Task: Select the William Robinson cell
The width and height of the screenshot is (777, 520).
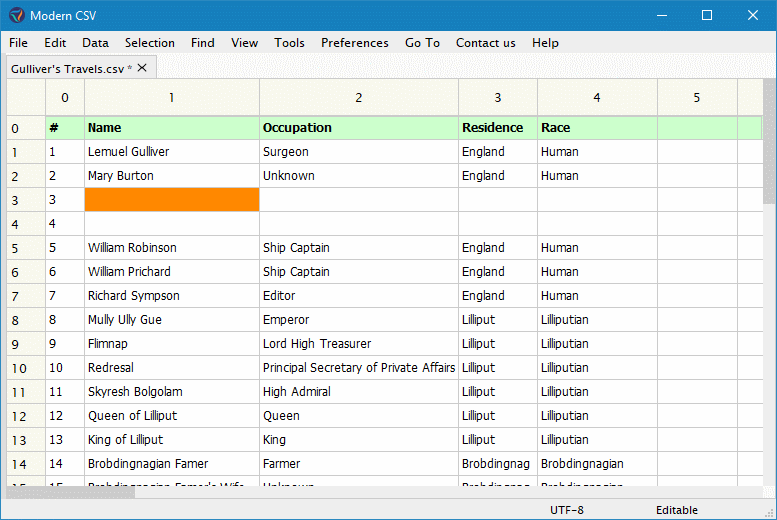Action: pos(171,248)
